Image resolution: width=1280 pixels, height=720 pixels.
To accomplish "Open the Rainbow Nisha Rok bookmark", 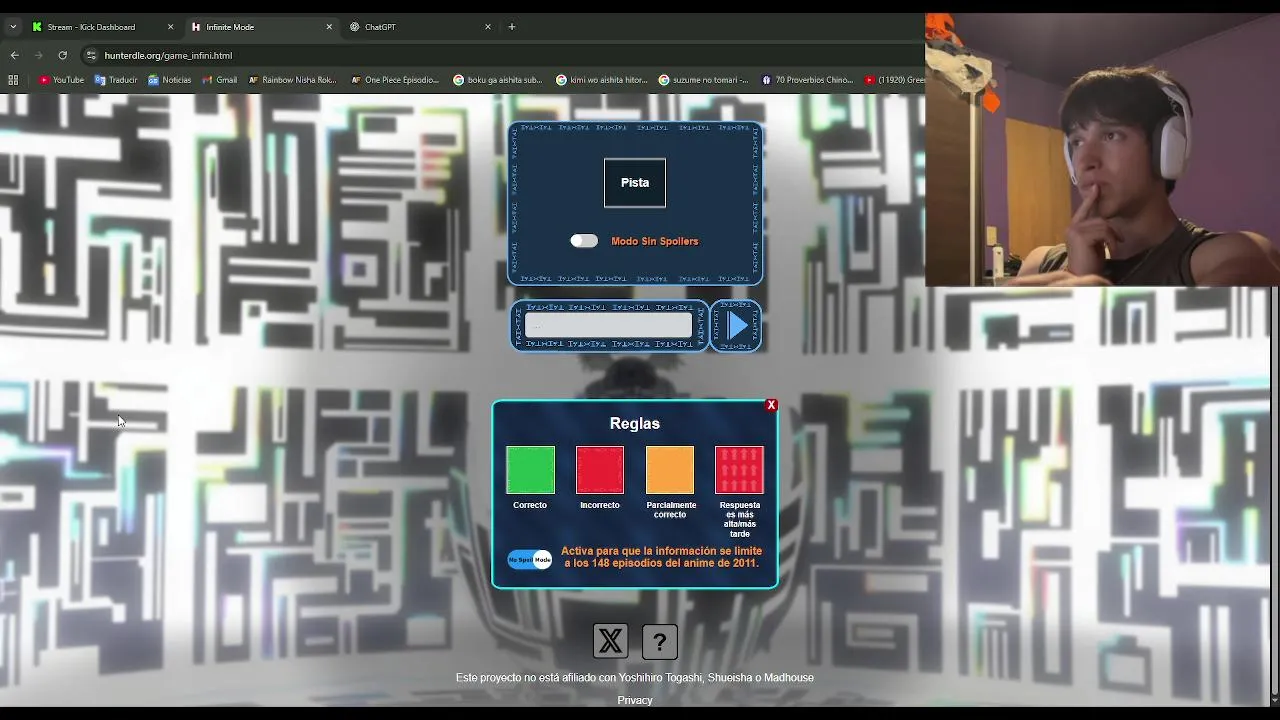I will tap(292, 80).
